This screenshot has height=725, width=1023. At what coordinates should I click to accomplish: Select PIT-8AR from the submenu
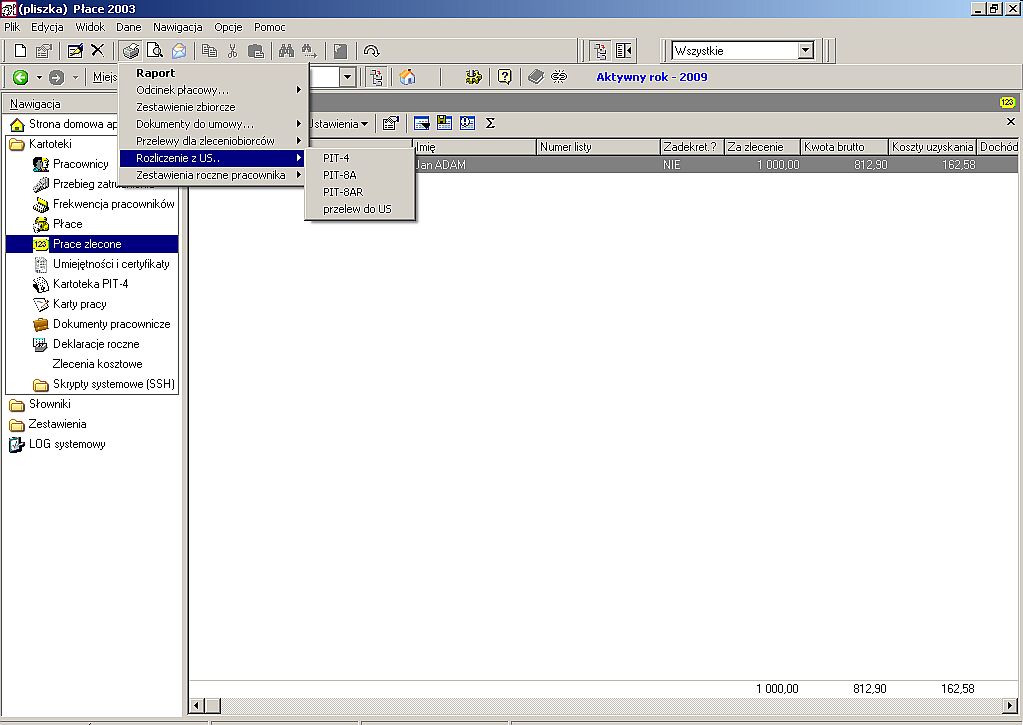click(359, 192)
